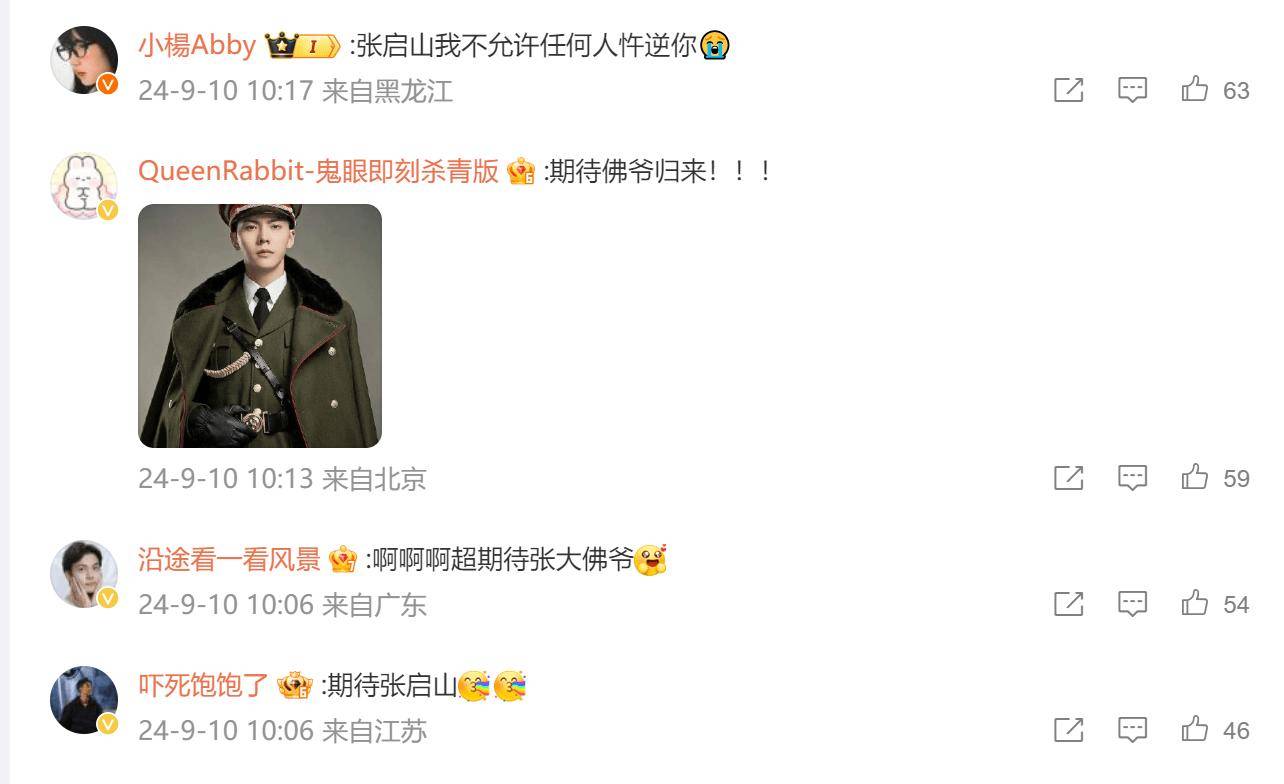Repost 吓死饱饱了's comment

tap(1069, 730)
